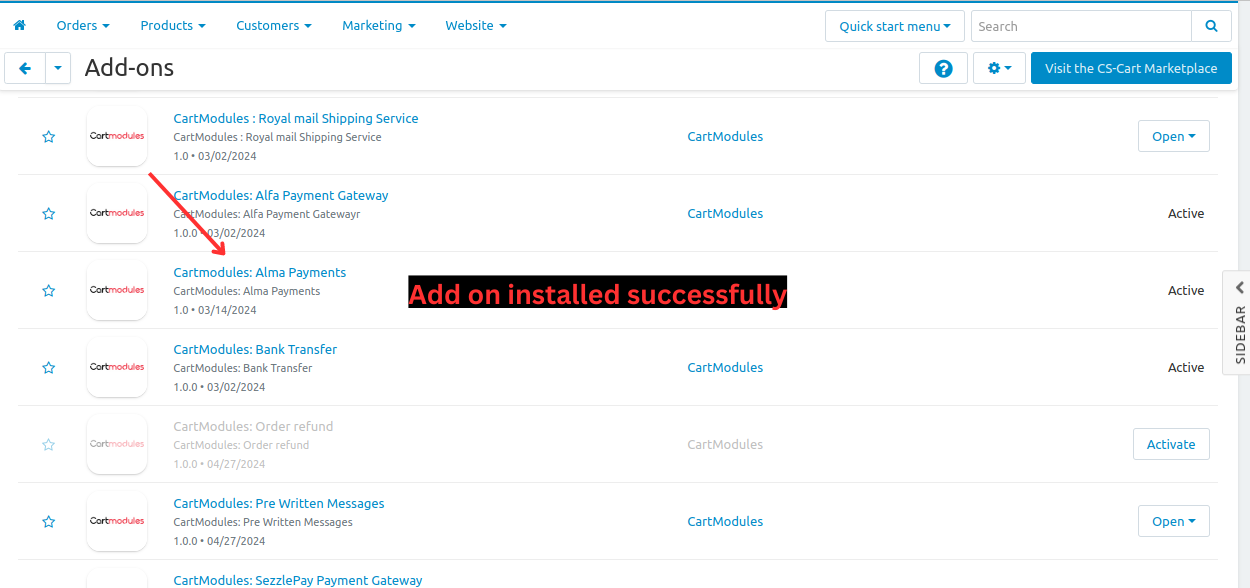Go back using the arrow button

pos(25,68)
